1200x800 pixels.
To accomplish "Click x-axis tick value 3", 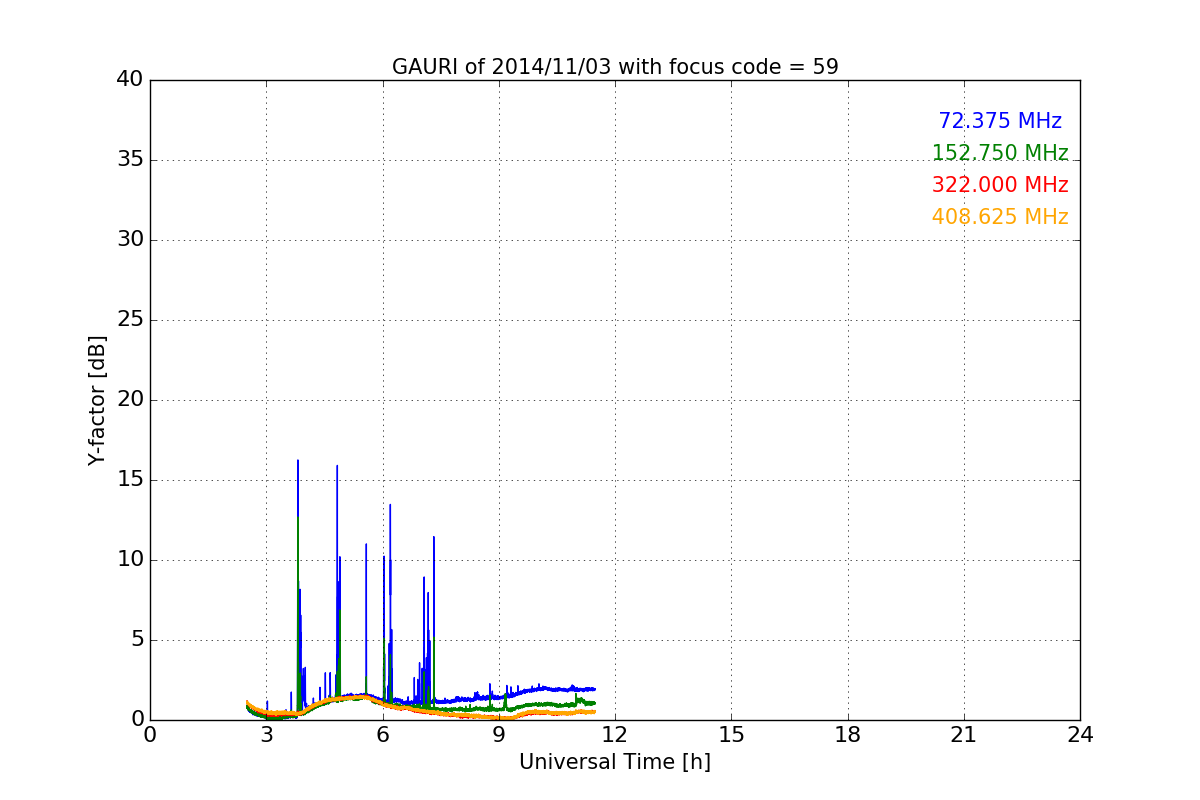I will tap(266, 735).
